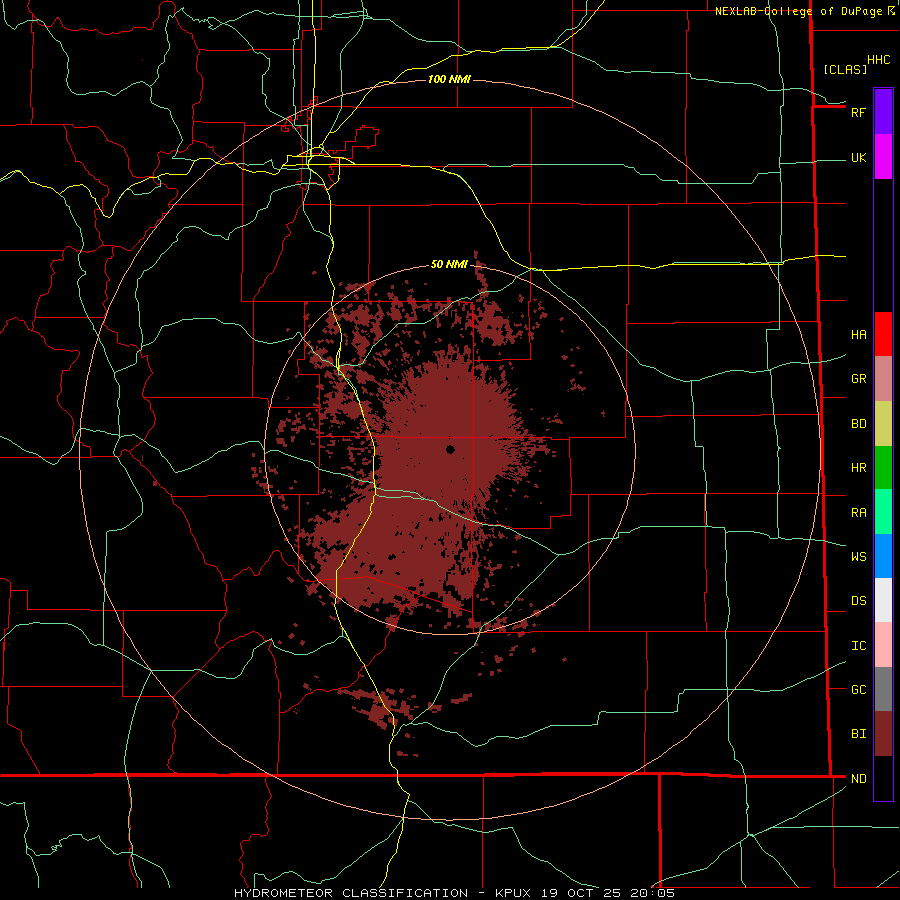Click the ND legend label
900x900 pixels.
pyautogui.click(x=858, y=778)
